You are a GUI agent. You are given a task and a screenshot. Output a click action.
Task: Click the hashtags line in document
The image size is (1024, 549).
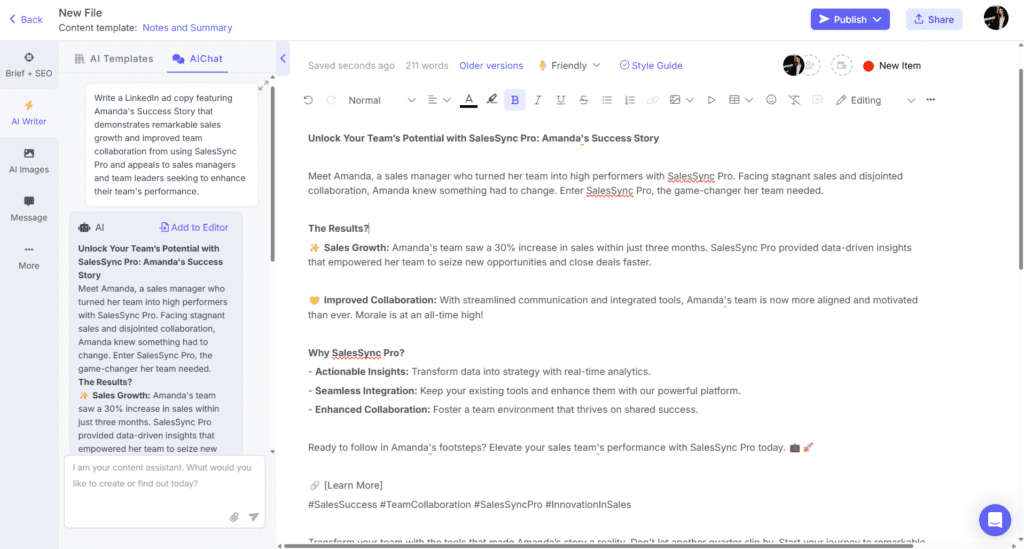pos(470,505)
